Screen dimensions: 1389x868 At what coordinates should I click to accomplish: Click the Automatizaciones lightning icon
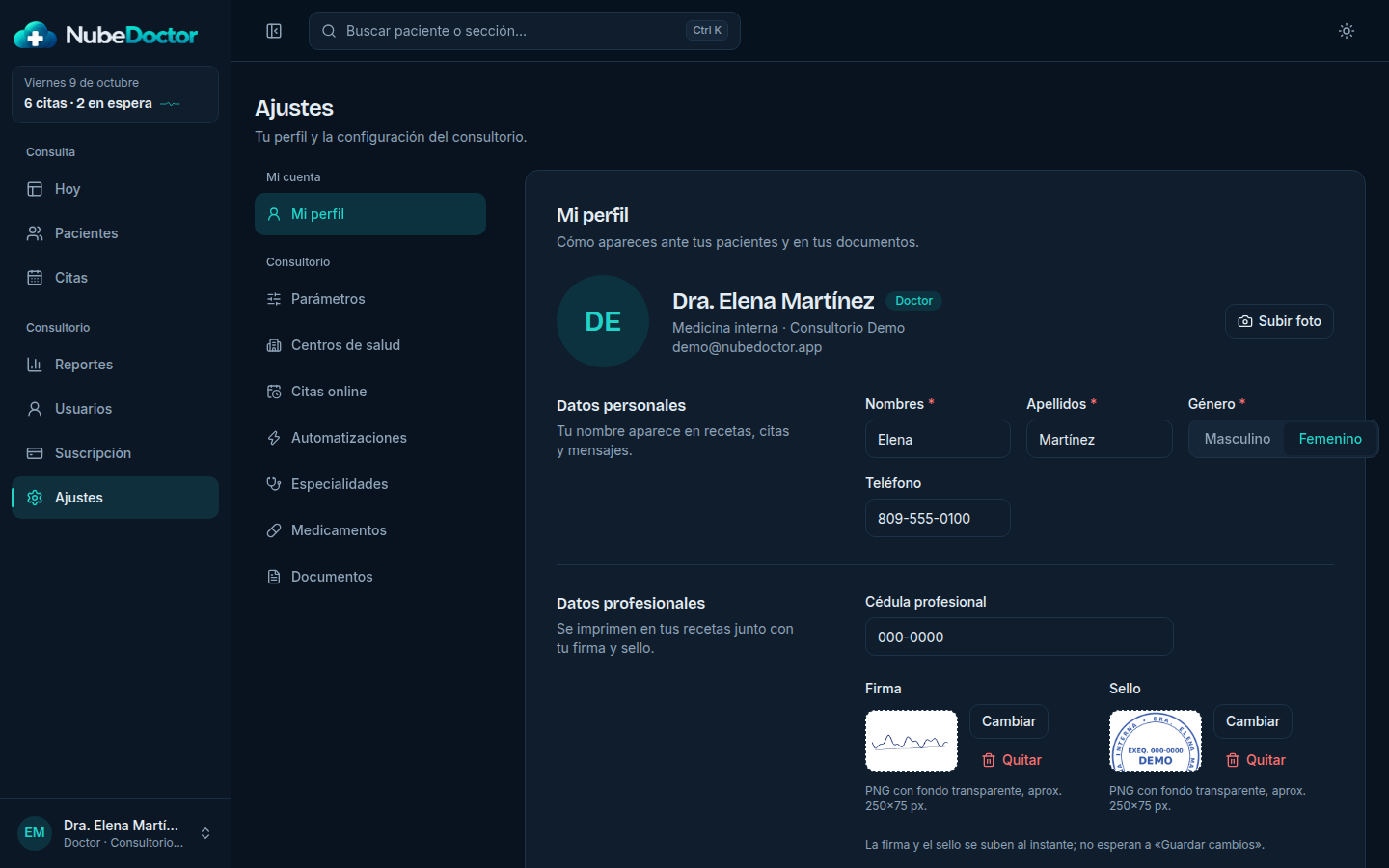274,438
